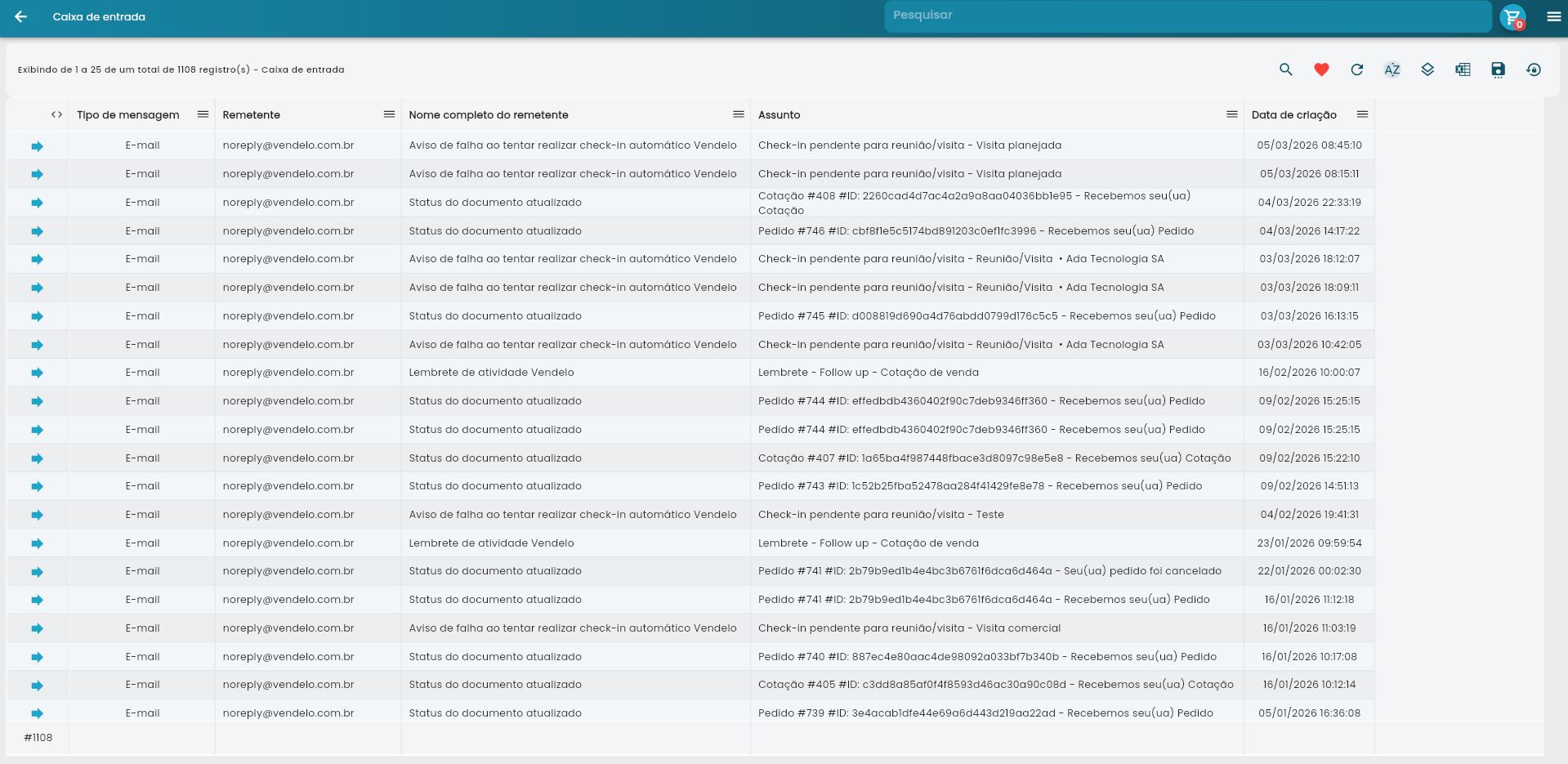Screen dimensions: 1568x764
Task: Open the Assunto column menu
Action: tap(1231, 114)
